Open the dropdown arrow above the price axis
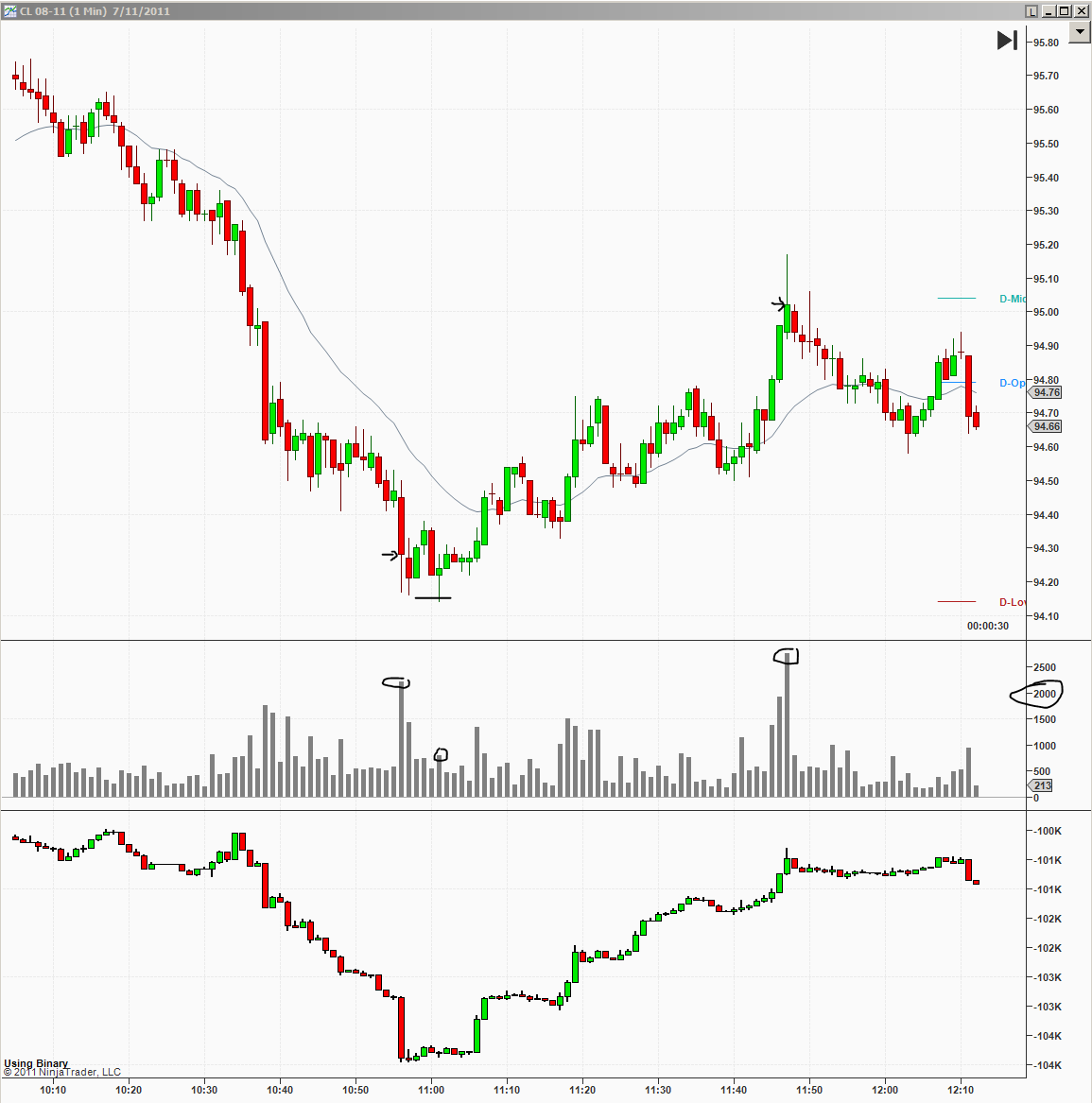The width and height of the screenshot is (1092, 1103). pyautogui.click(x=1080, y=32)
